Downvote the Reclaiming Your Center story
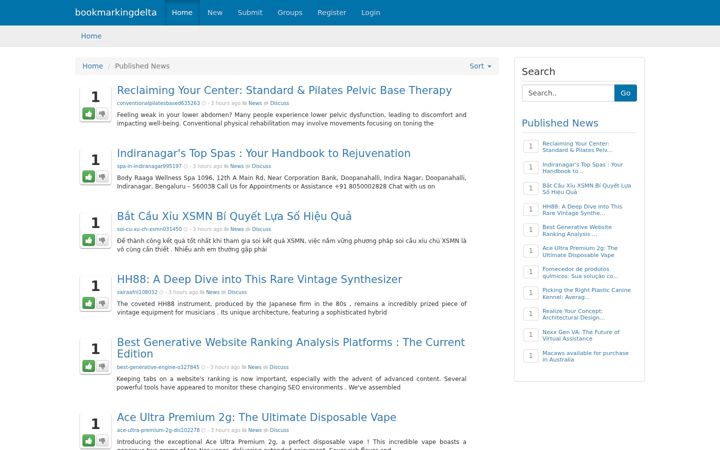 (102, 113)
